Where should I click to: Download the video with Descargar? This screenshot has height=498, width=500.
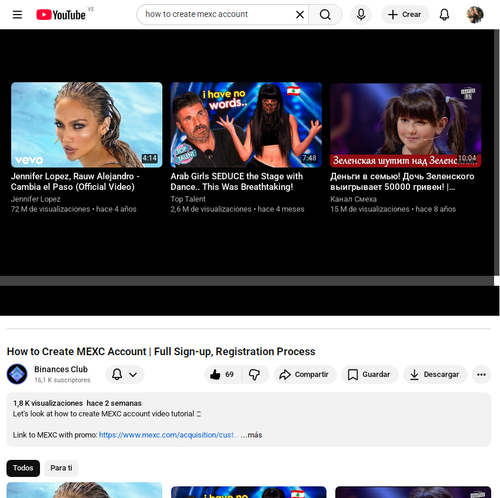[435, 374]
